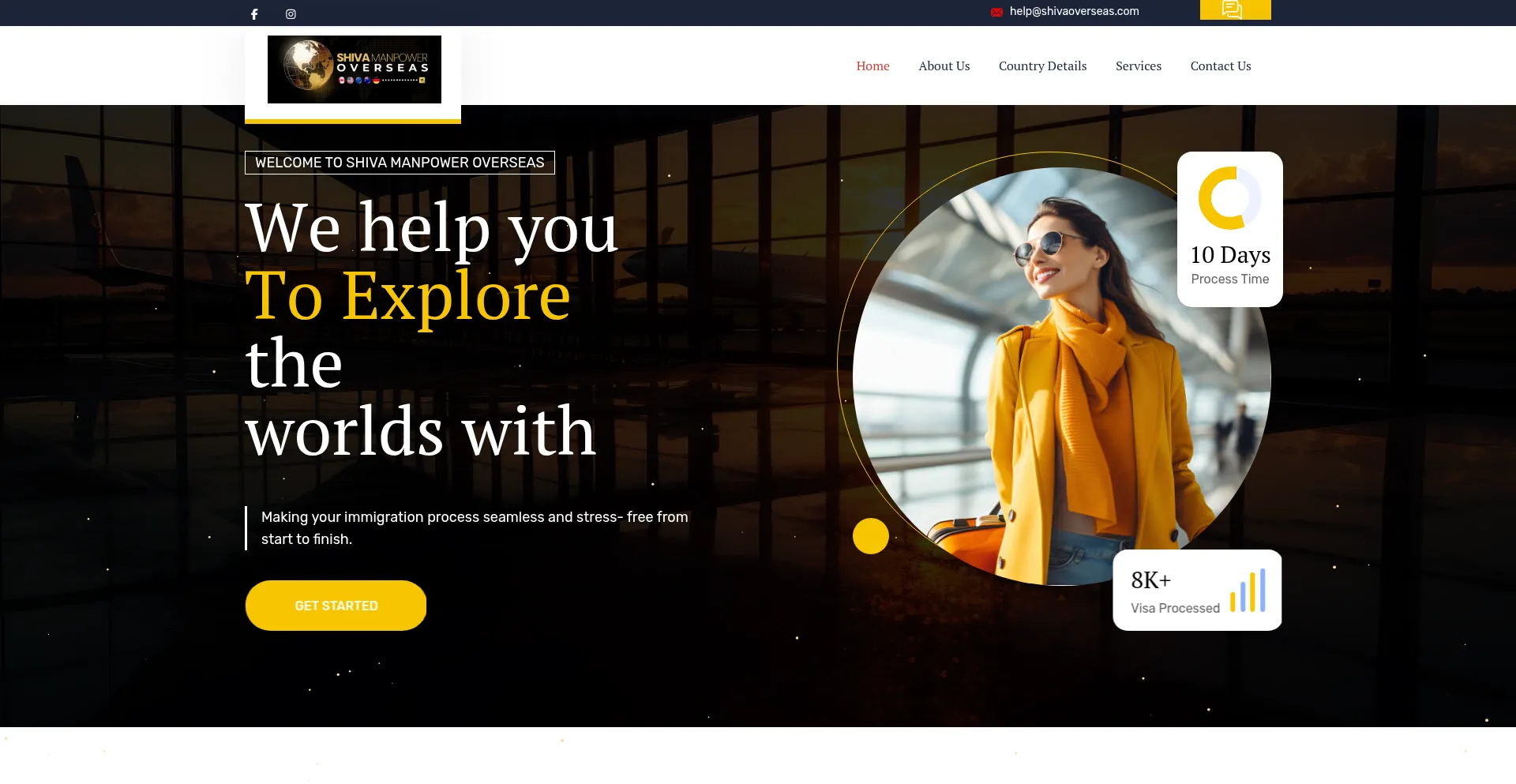Open the About Us page
The width and height of the screenshot is (1516, 784).
[944, 66]
